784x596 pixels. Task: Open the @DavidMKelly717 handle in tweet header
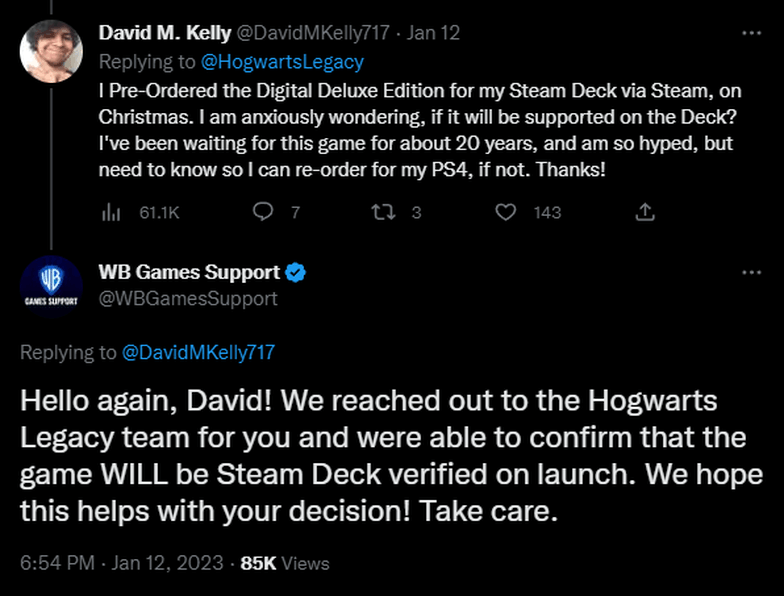click(x=312, y=33)
